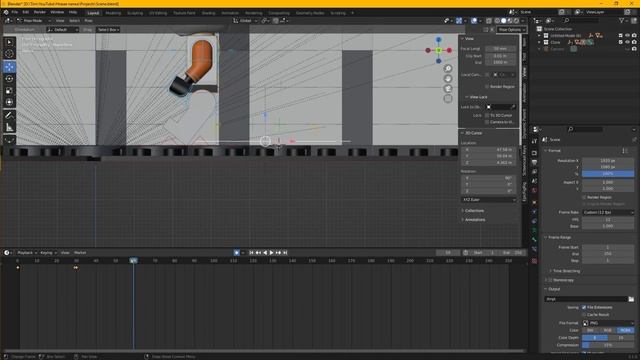Screen dimensions: 640x360
Task: Click the outliner filter funnel icon
Action: [621, 20]
